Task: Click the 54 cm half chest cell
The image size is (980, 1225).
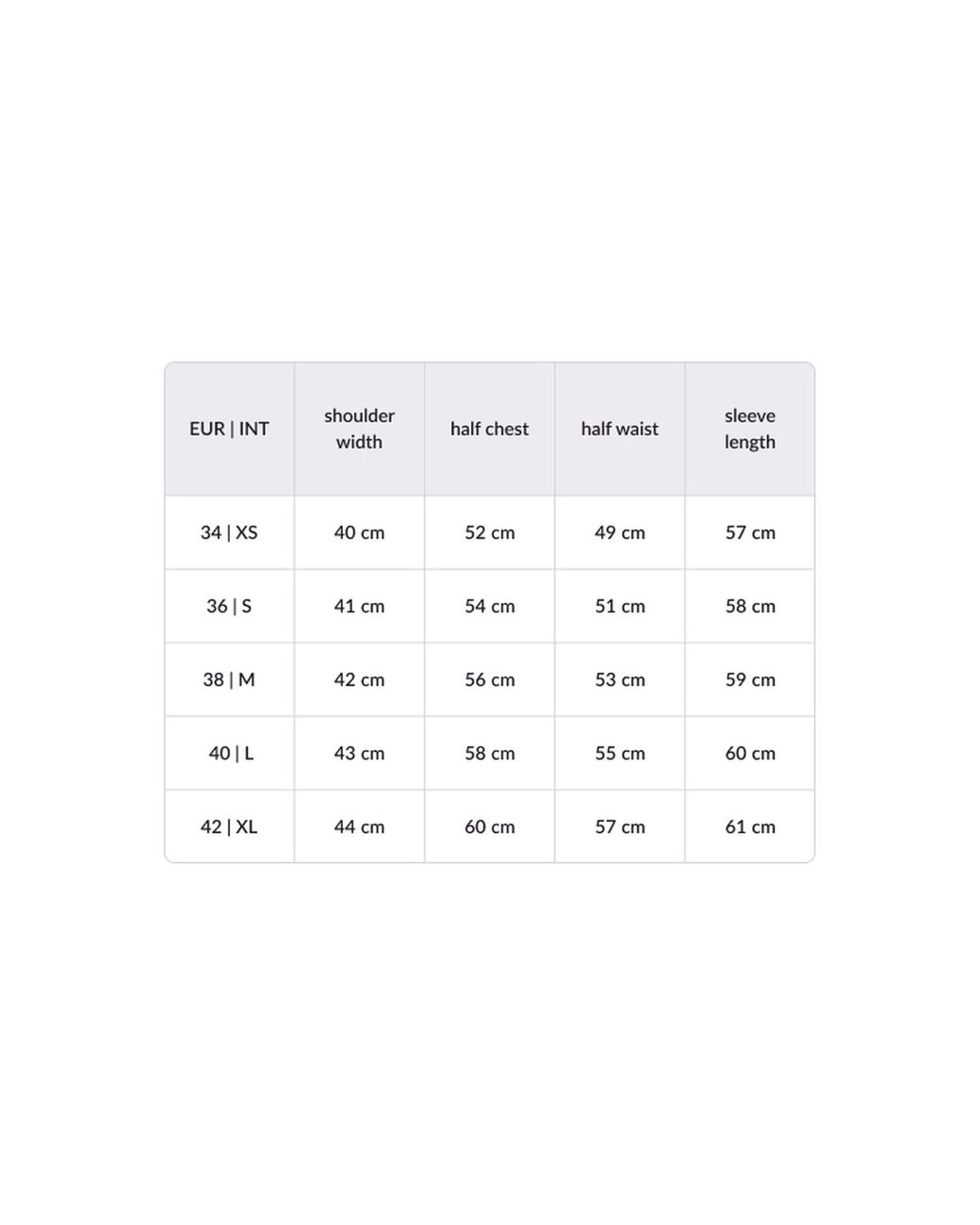Action: click(x=489, y=606)
